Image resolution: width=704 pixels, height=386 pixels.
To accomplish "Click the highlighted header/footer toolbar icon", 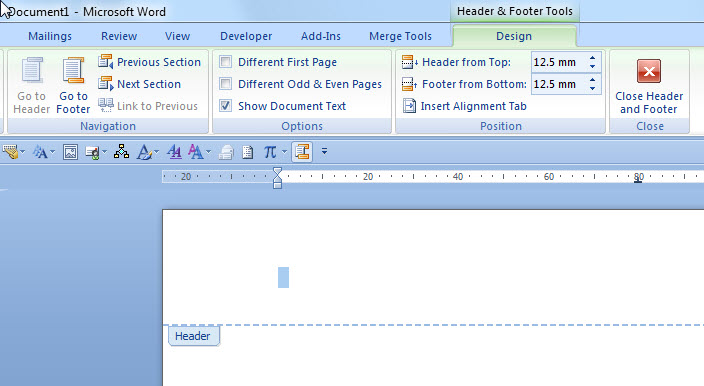I will [x=302, y=152].
